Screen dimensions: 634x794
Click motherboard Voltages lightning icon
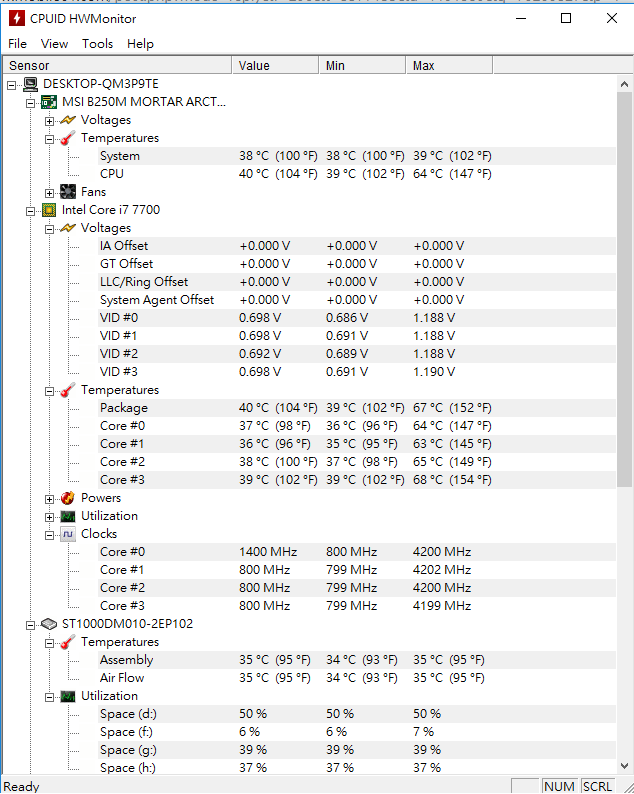[68, 120]
